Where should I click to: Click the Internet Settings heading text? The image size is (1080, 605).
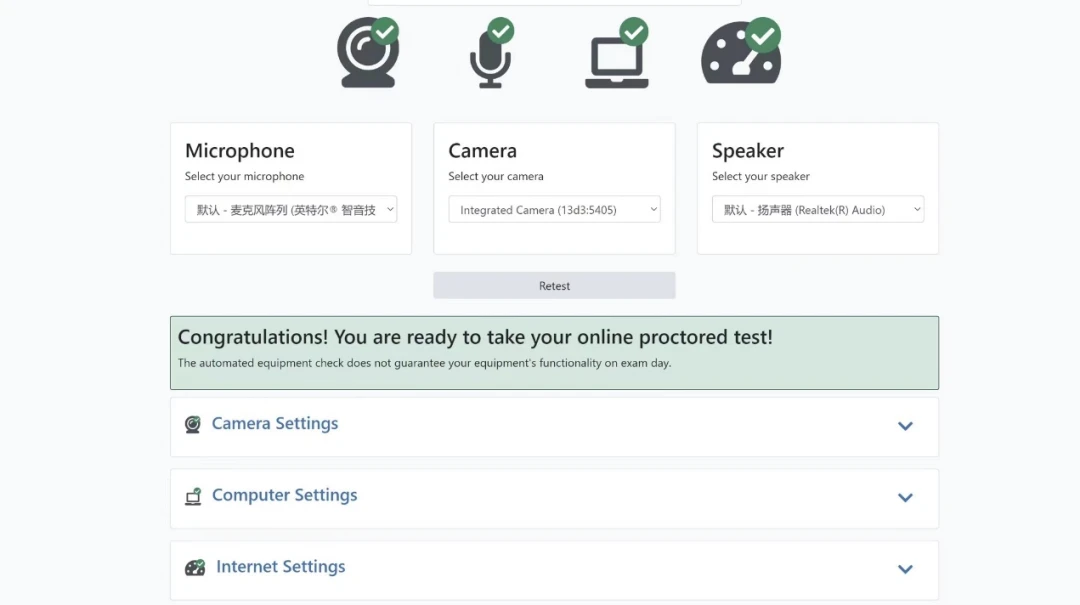click(280, 567)
